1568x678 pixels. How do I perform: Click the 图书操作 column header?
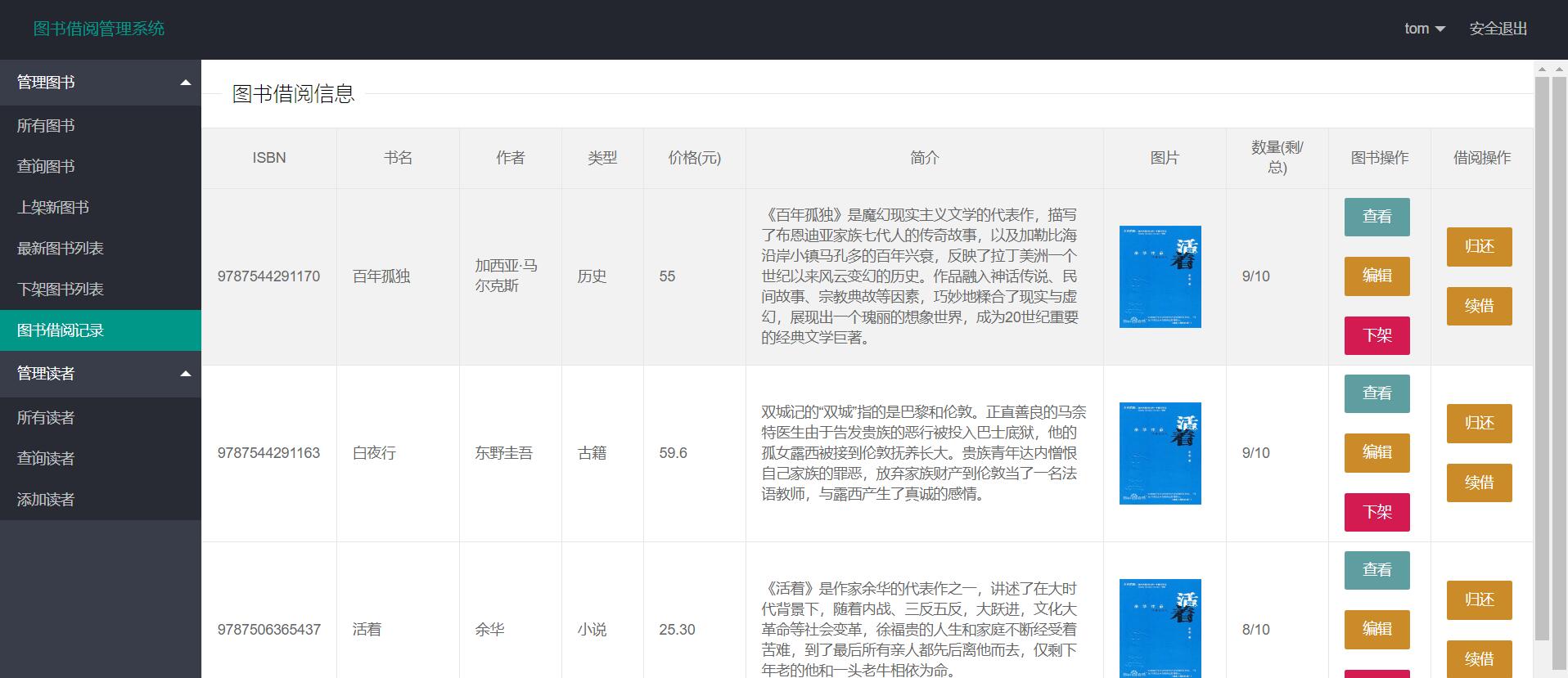click(1380, 158)
